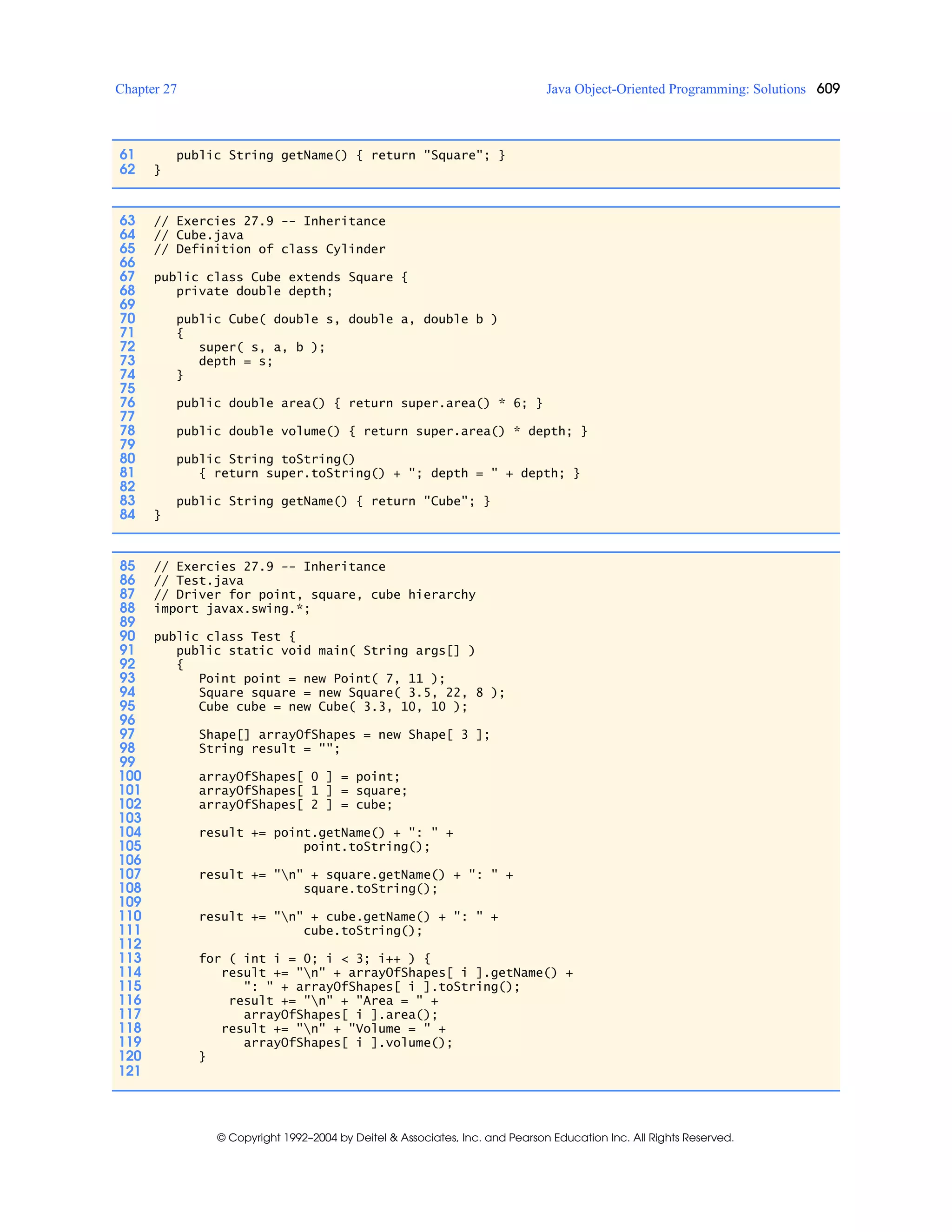Screen dimensions: 952x1232
Task: Click Cube constructor signature line 70
Action: pos(337,319)
